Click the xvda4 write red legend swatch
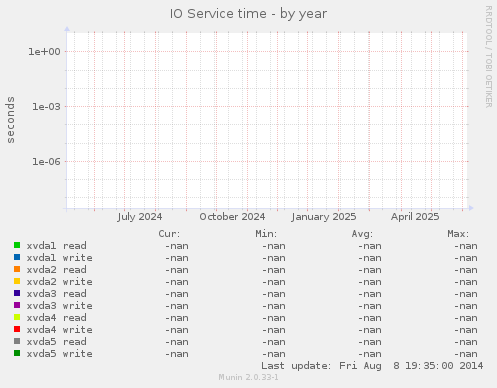 (17, 329)
